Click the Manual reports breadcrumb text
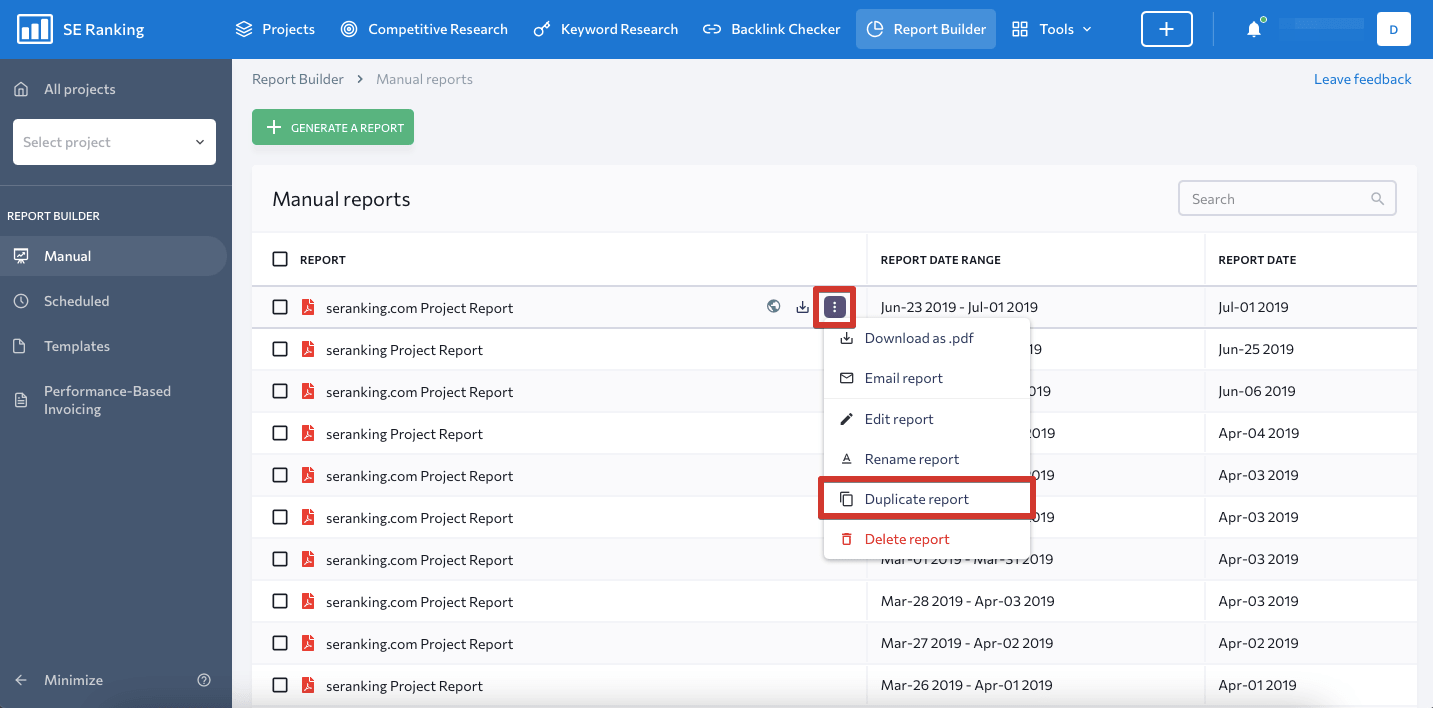 [x=424, y=79]
